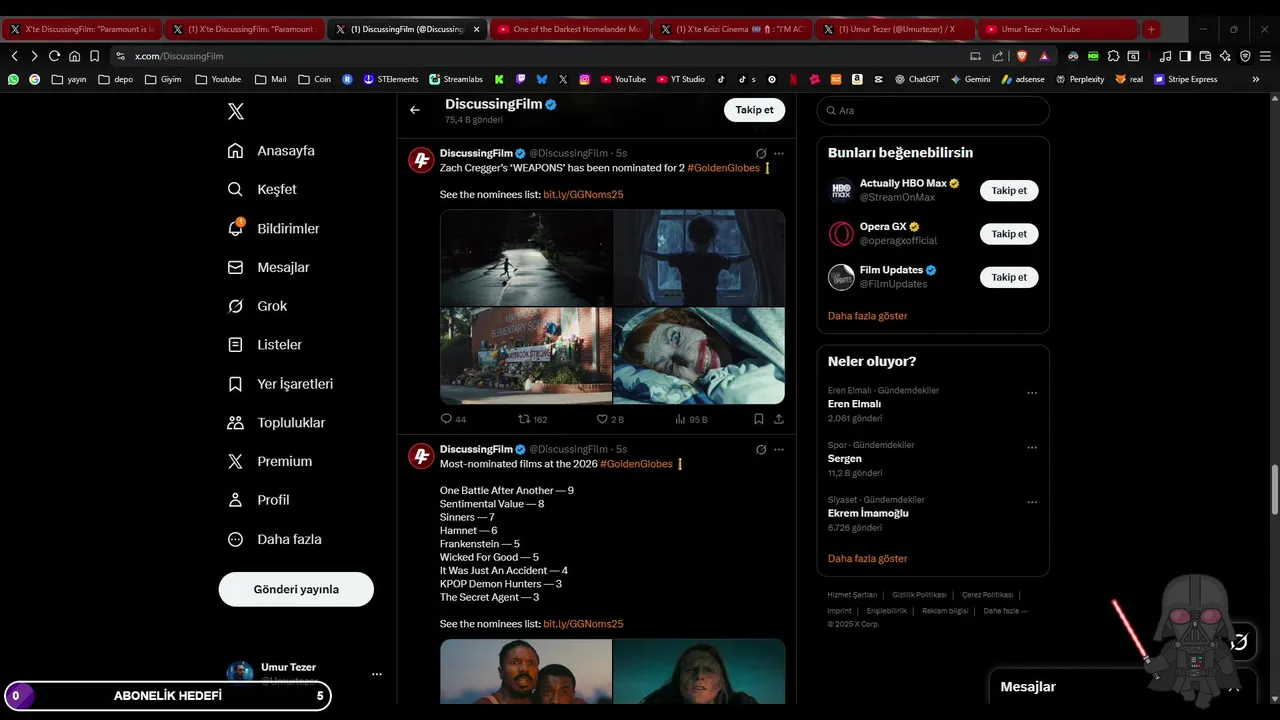Click #GoldenGlobes hashtag in the Most-nominated post
Viewport: 1280px width, 720px height.
coord(636,464)
